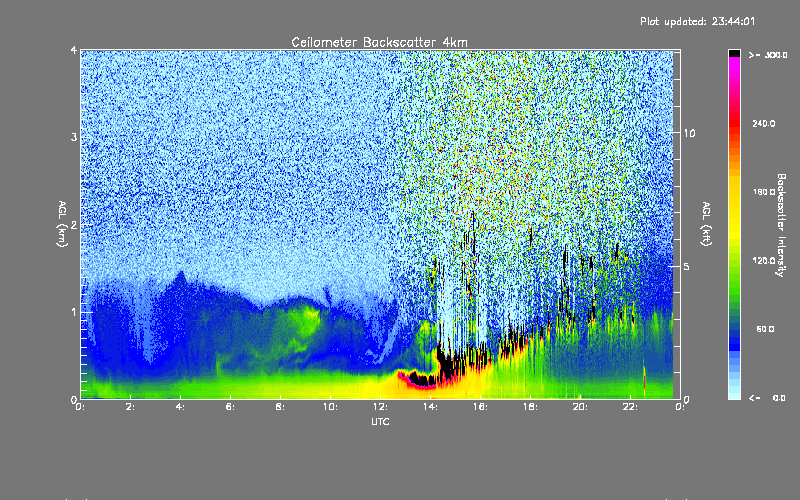The width and height of the screenshot is (800, 500).
Task: Click the "120.0" colorbar label
Action: coord(764,261)
